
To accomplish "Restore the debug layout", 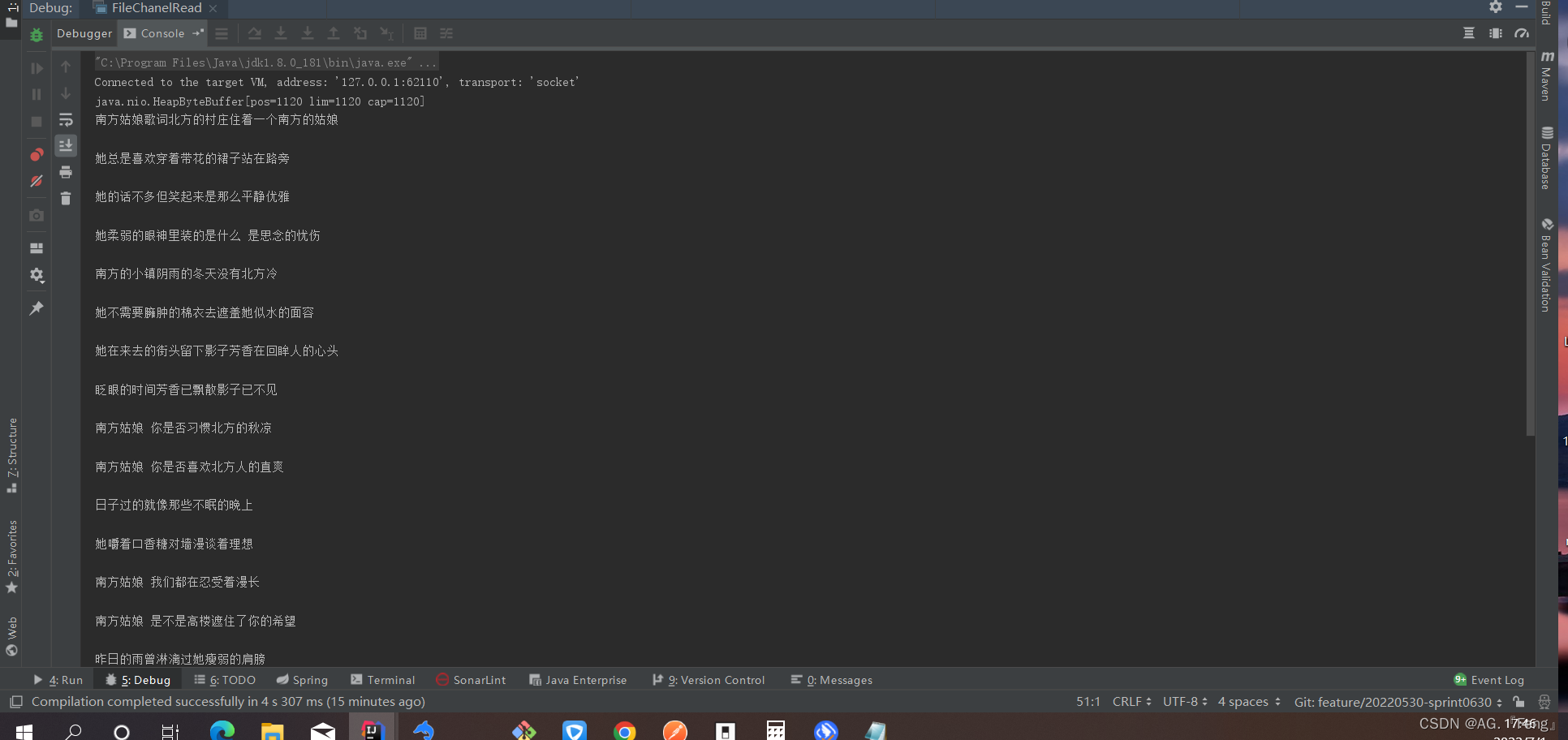I will tap(37, 248).
